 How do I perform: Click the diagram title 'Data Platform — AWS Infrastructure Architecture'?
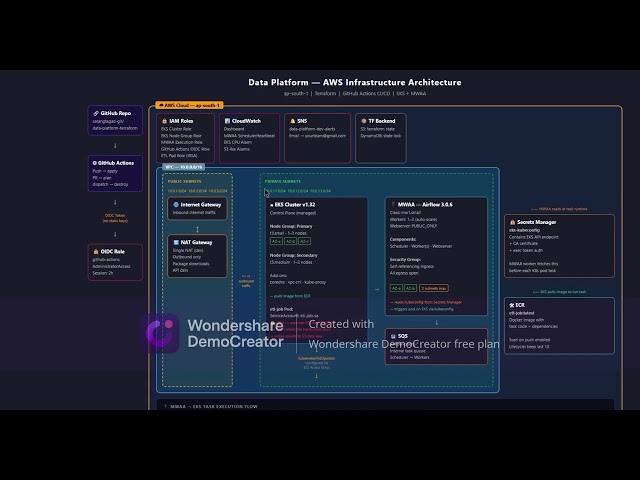pos(355,82)
